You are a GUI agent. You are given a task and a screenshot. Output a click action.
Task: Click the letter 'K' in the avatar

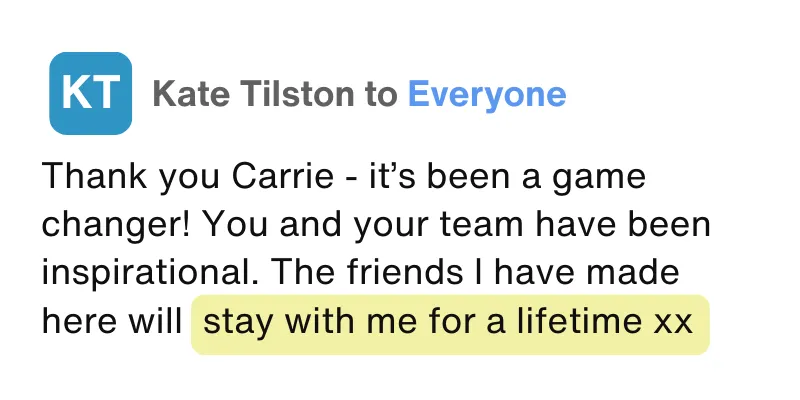click(x=76, y=93)
